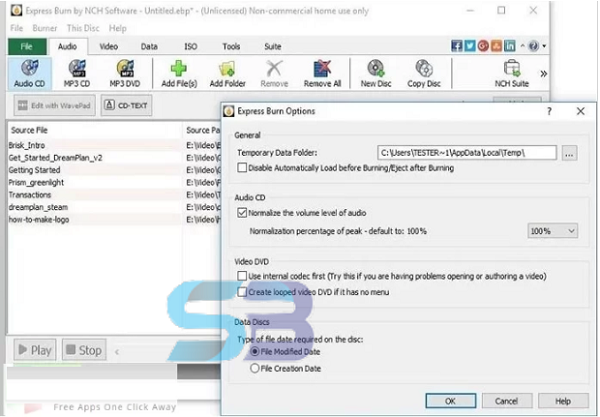This screenshot has width=600, height=417.
Task: Select the Brisk_Intro file row
Action: coord(95,145)
